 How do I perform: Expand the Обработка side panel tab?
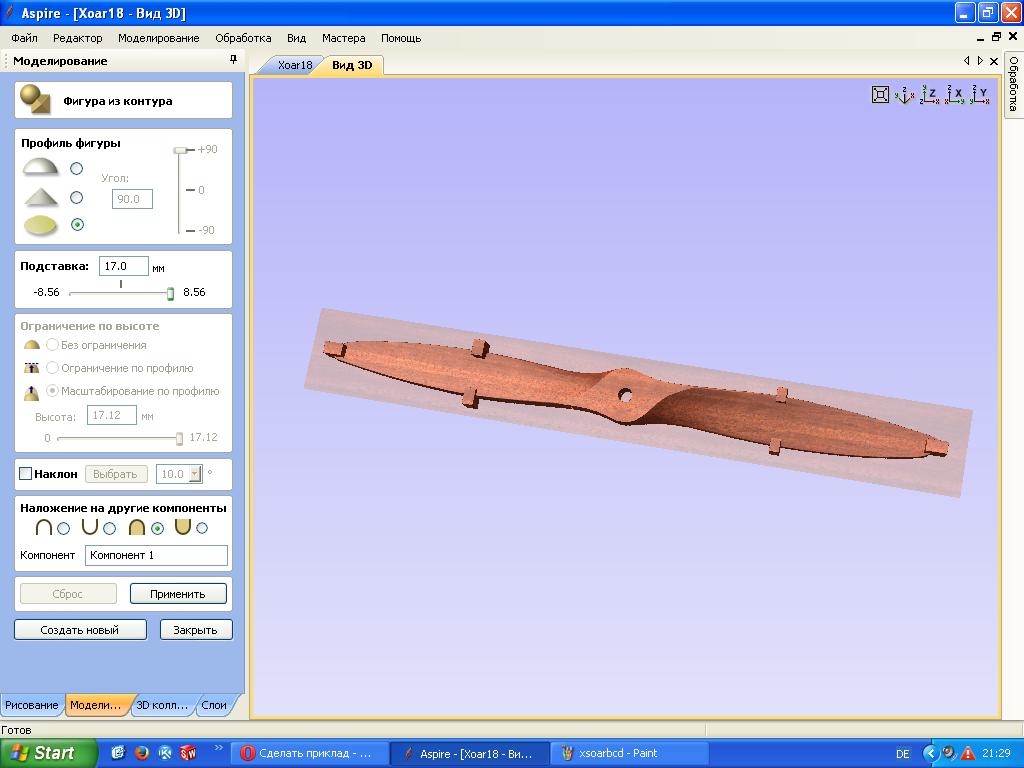click(x=1013, y=85)
